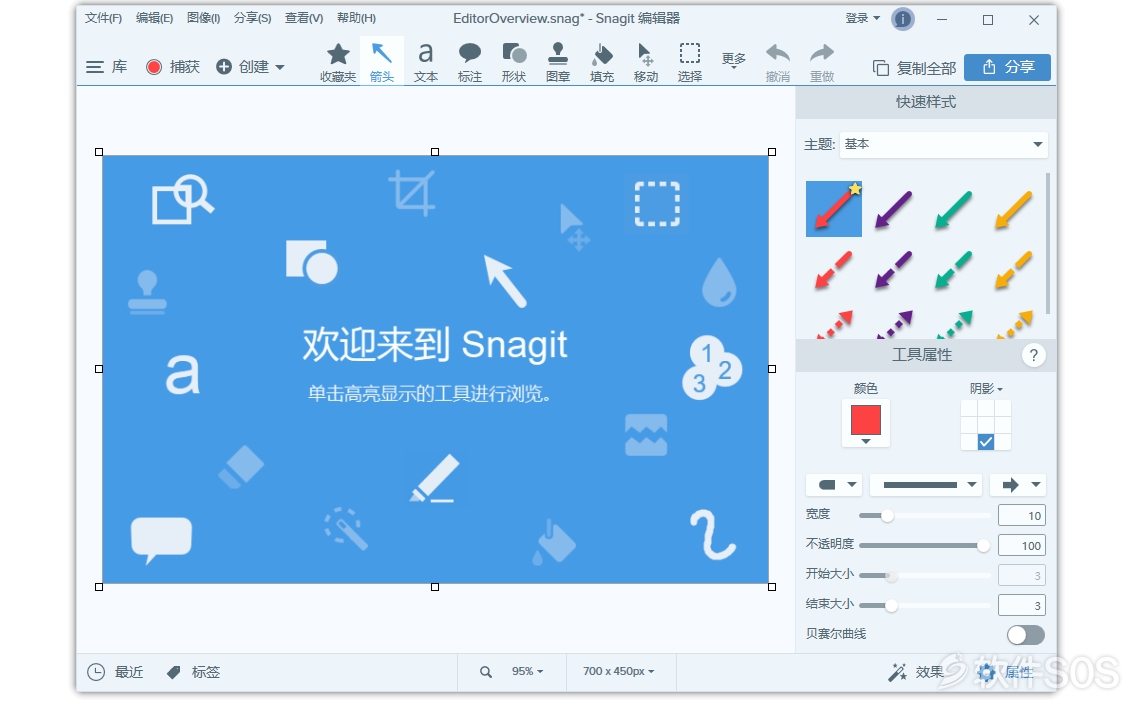Open the 库 library panel

(x=106, y=67)
